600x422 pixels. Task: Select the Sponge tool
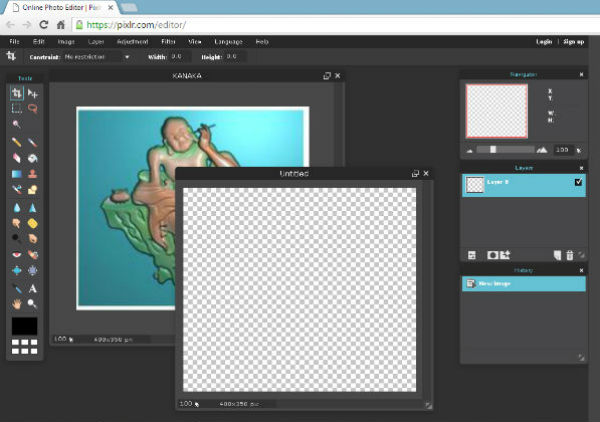coord(33,223)
